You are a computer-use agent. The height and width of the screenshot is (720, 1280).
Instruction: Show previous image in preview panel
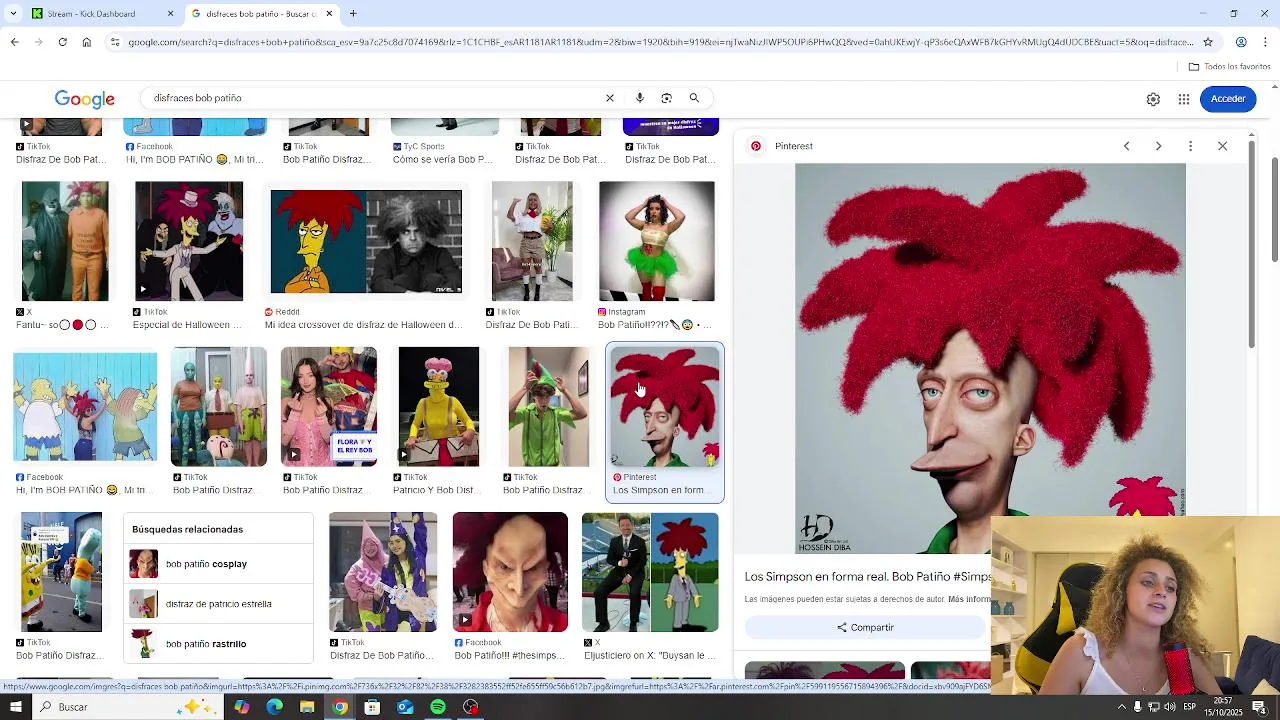coord(1126,146)
